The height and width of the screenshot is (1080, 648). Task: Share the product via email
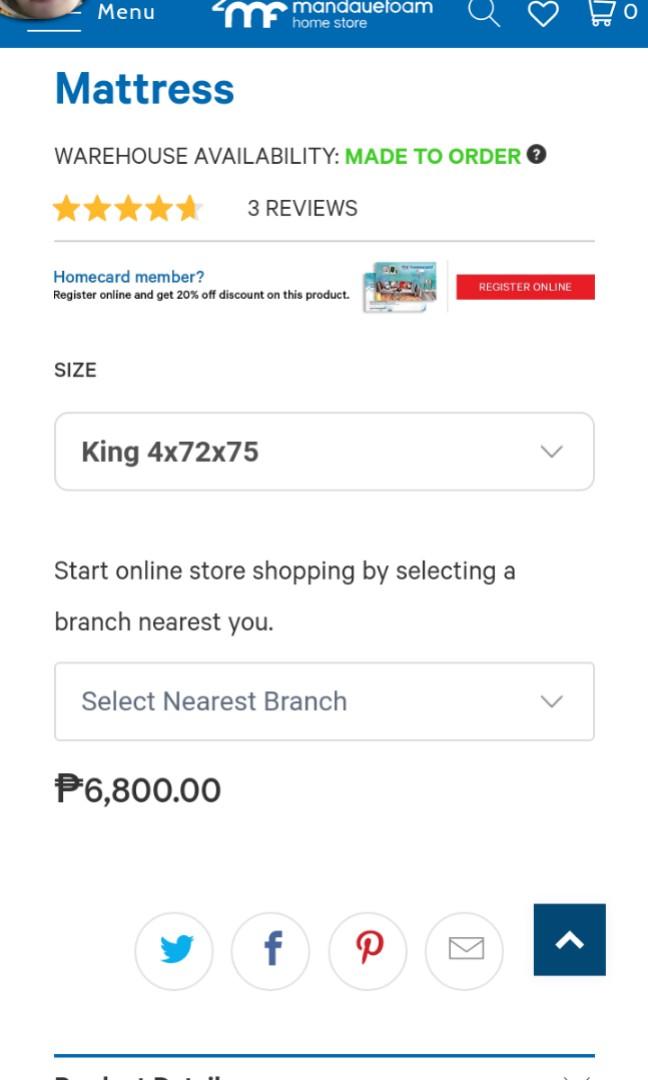click(464, 951)
